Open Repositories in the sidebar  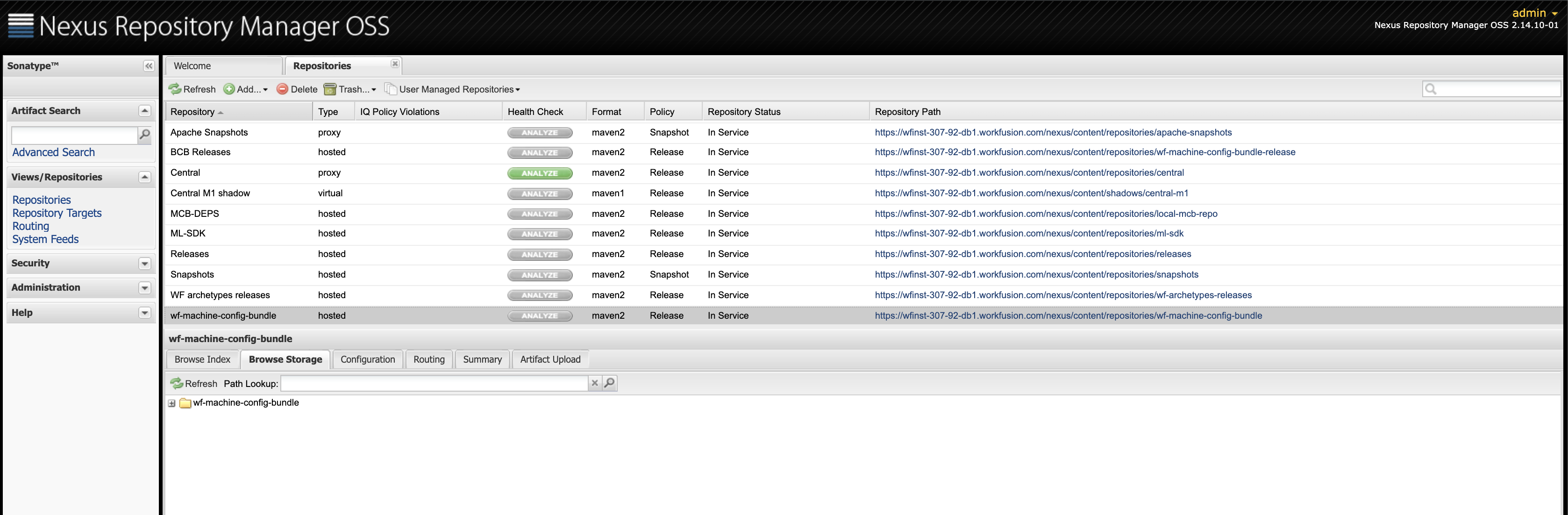click(42, 200)
